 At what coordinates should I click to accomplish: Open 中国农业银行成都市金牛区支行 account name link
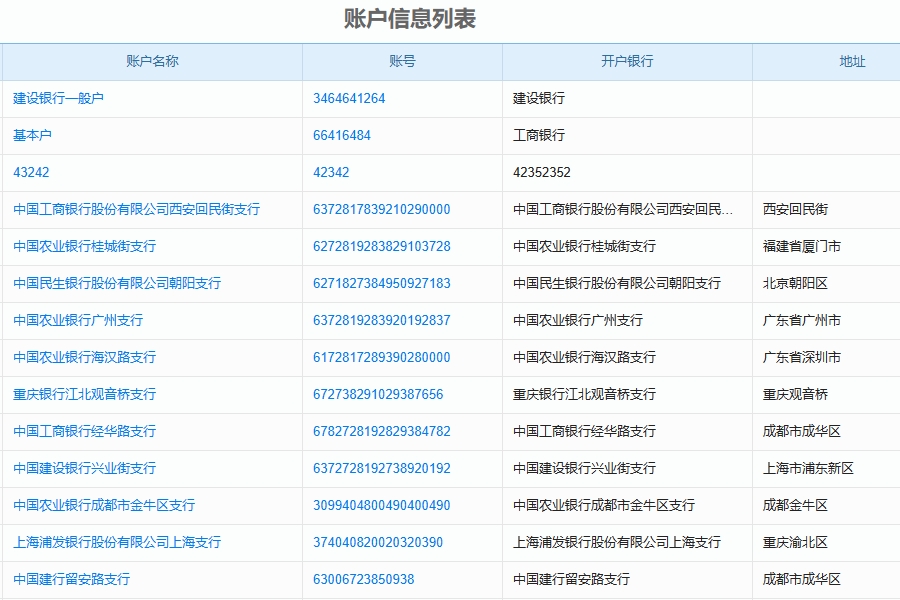(104, 505)
